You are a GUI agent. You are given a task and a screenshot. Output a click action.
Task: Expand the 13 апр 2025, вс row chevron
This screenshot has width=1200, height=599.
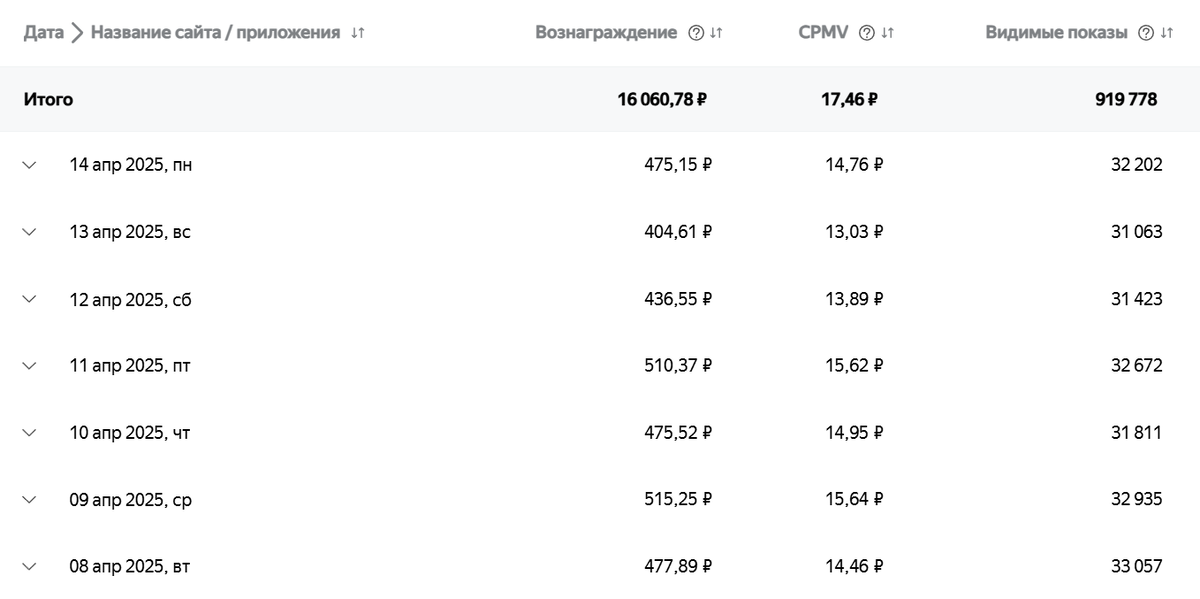point(29,231)
